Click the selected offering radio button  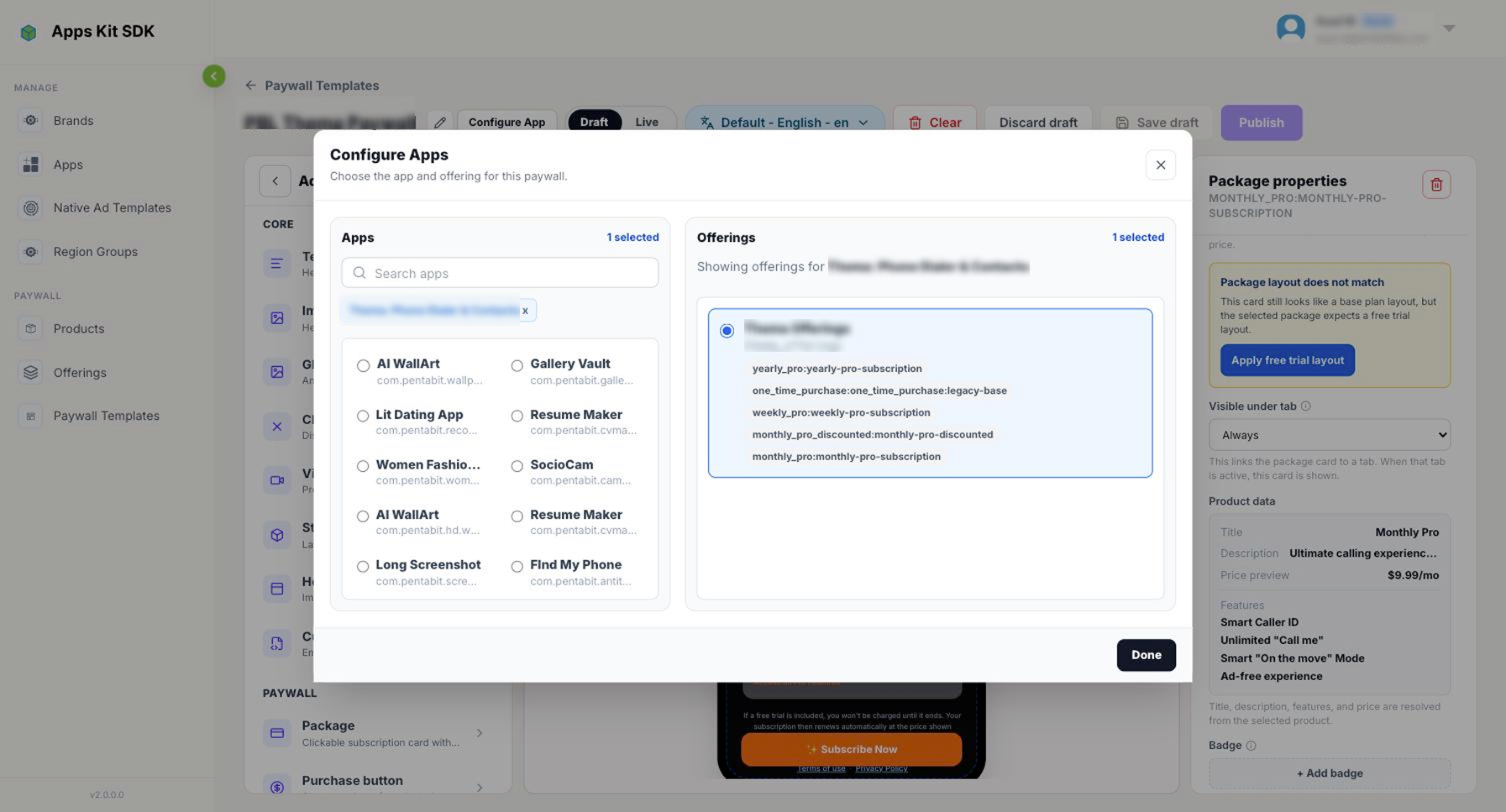point(727,331)
